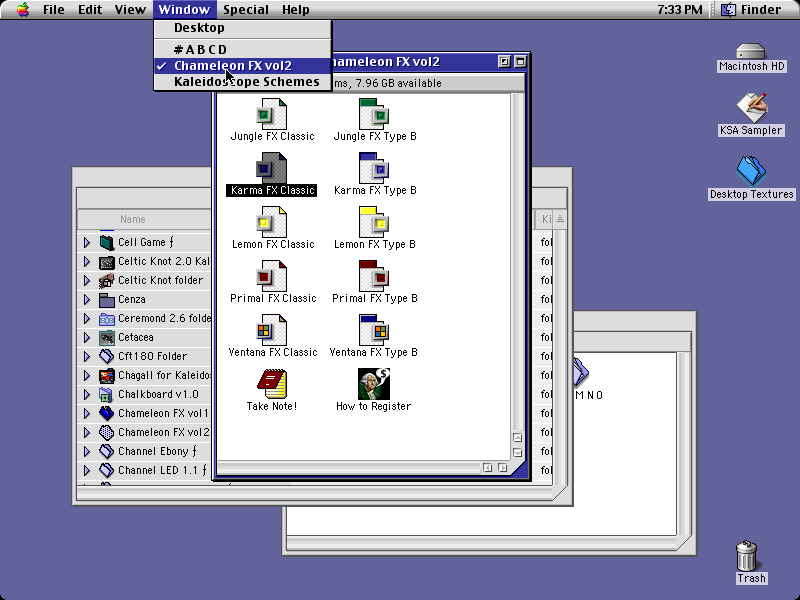The height and width of the screenshot is (600, 800).
Task: Click the scroll left arrow in Chameleon window
Action: click(488, 468)
